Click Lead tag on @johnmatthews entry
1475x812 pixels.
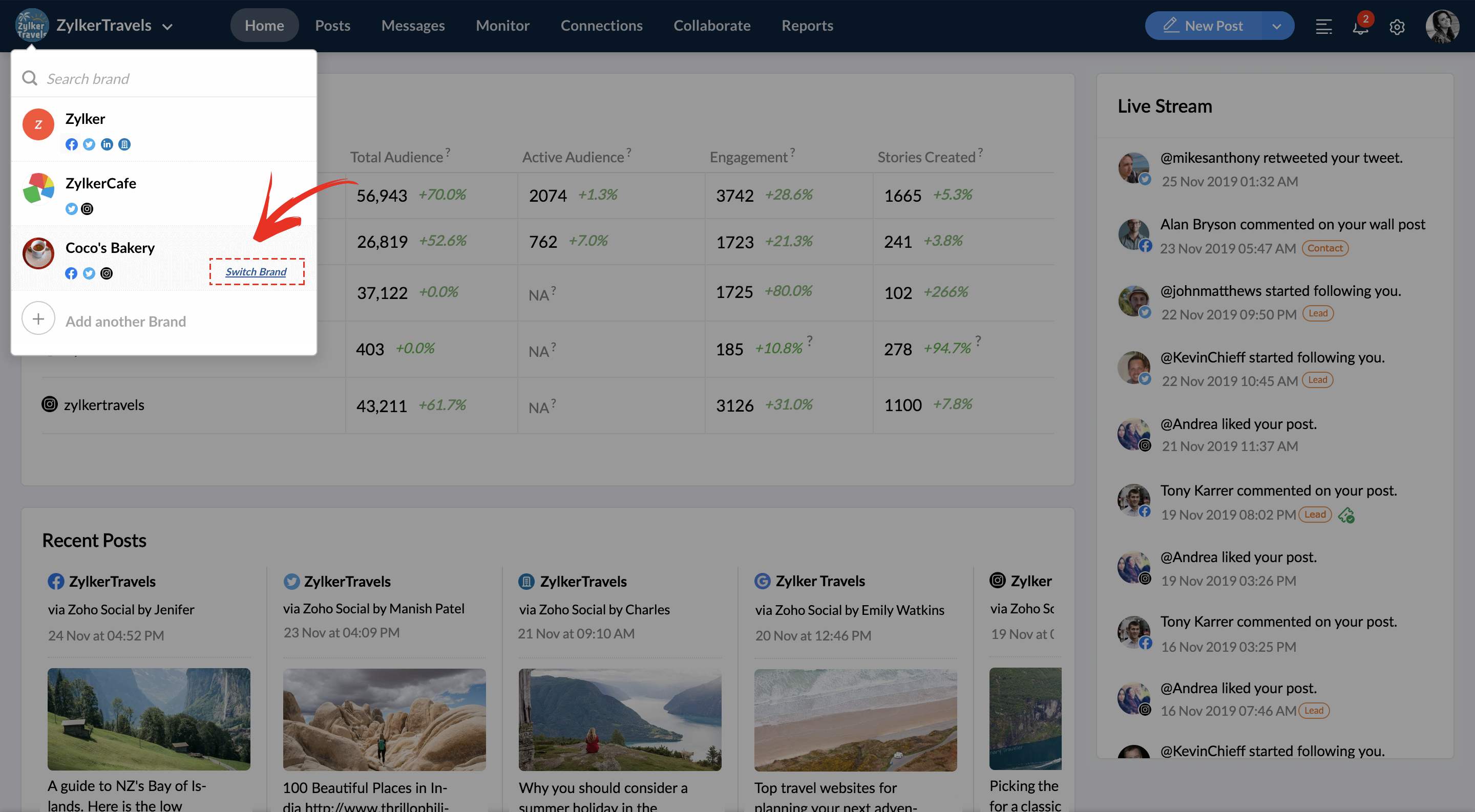tap(1318, 313)
